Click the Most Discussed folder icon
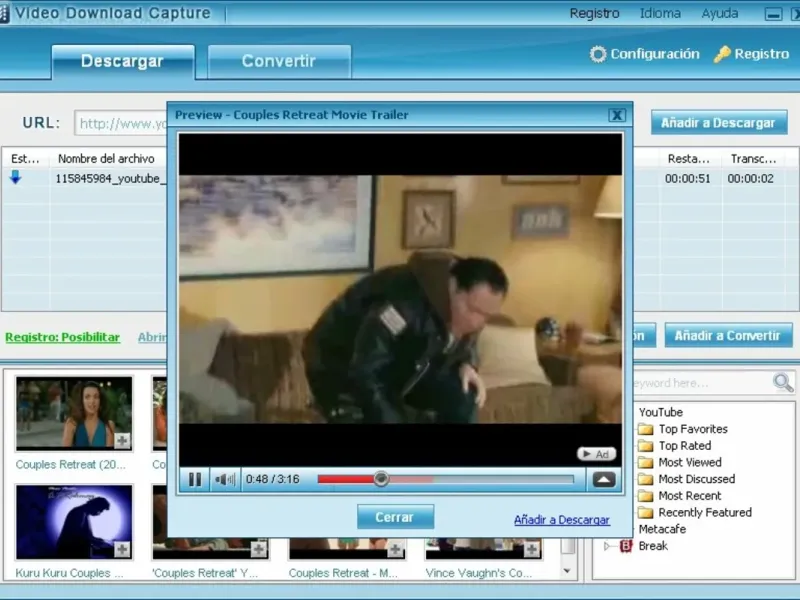Viewport: 800px width, 600px height. click(x=646, y=479)
